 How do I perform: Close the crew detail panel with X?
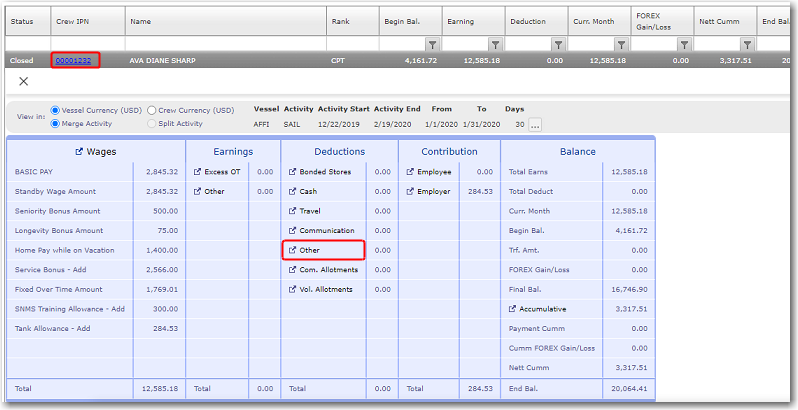click(x=24, y=81)
